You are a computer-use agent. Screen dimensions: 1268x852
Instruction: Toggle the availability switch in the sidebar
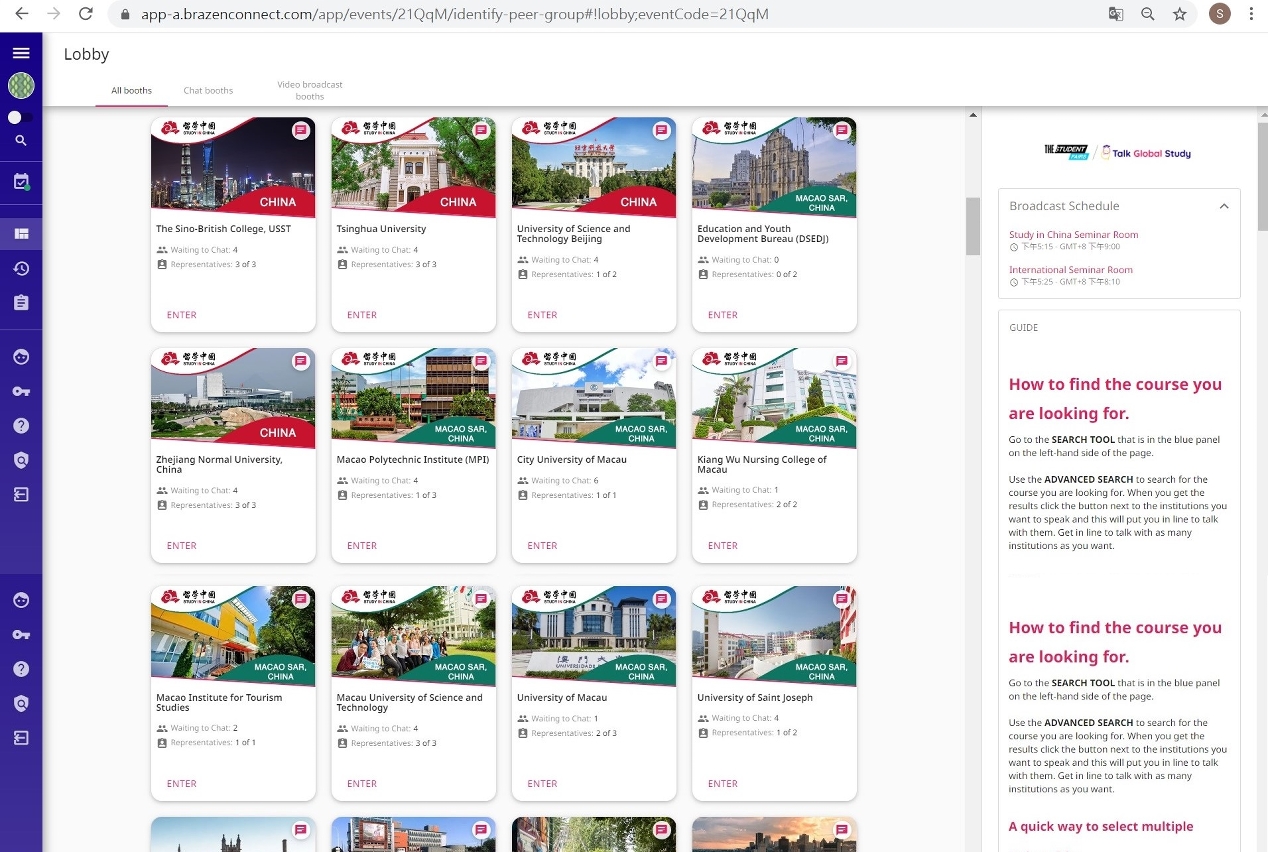[x=19, y=117]
